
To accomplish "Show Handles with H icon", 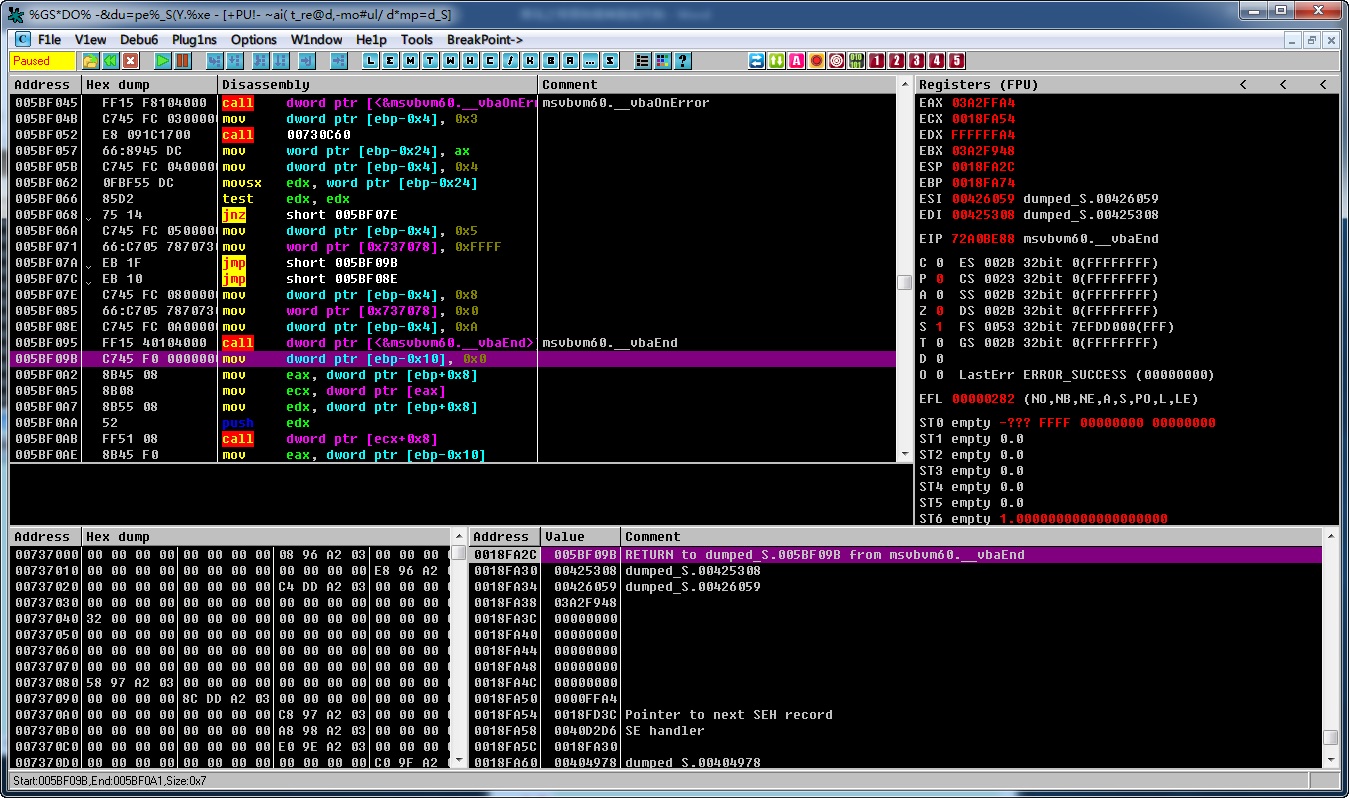I will click(x=470, y=61).
